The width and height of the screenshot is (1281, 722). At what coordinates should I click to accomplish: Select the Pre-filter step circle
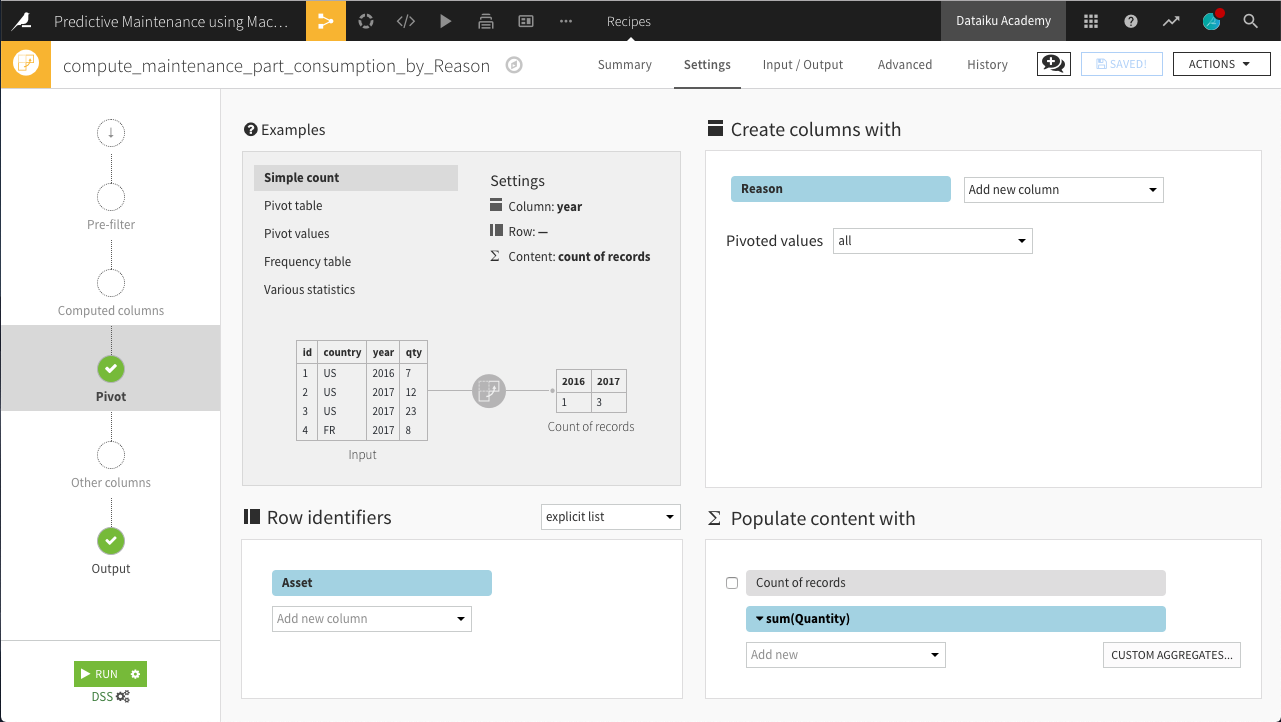coord(111,197)
